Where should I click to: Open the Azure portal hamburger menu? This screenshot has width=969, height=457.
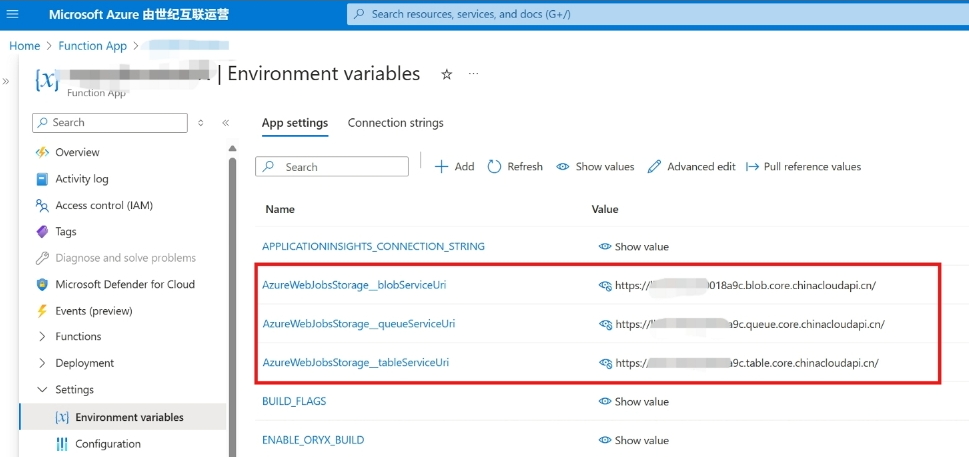point(13,14)
